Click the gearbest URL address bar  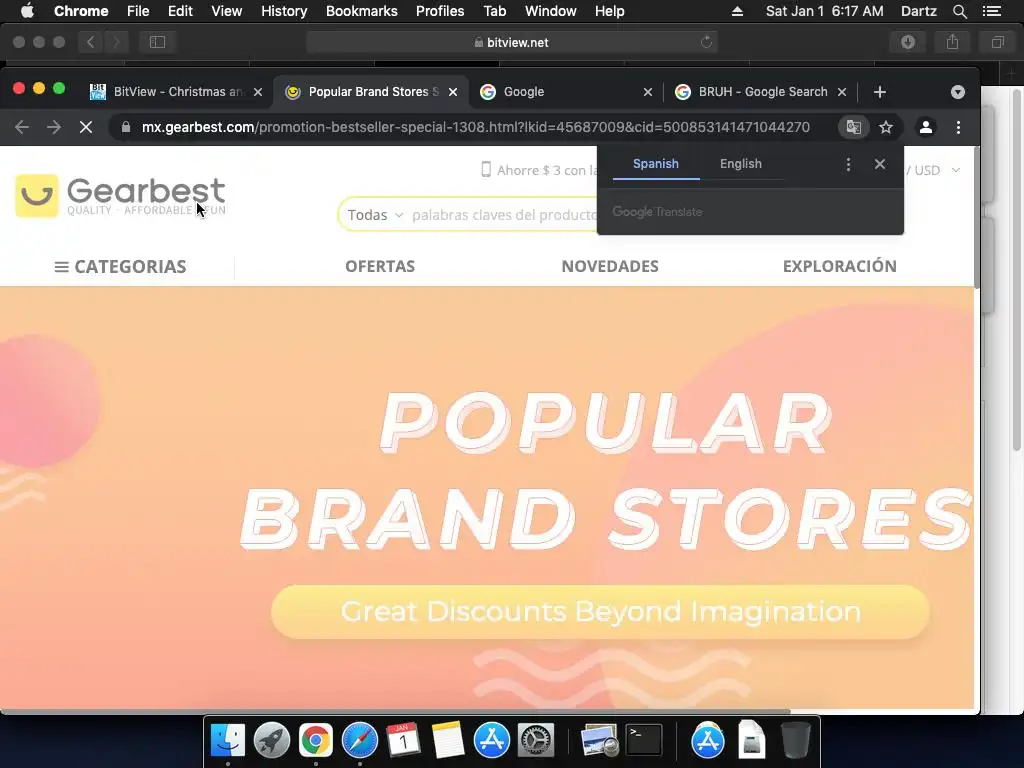475,127
